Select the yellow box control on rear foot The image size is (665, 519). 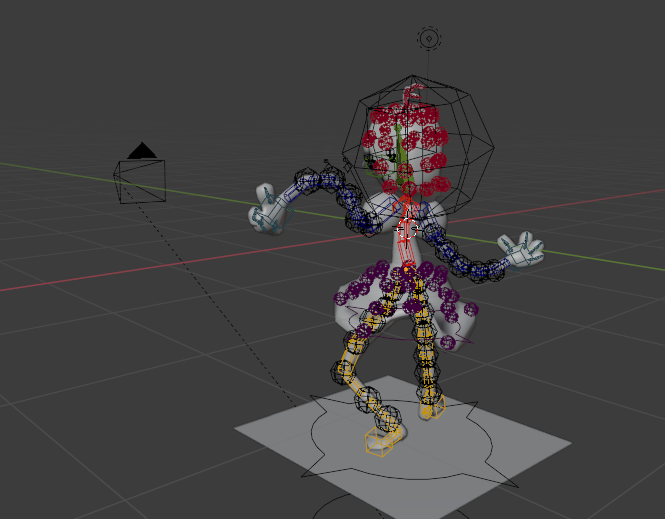tap(435, 407)
